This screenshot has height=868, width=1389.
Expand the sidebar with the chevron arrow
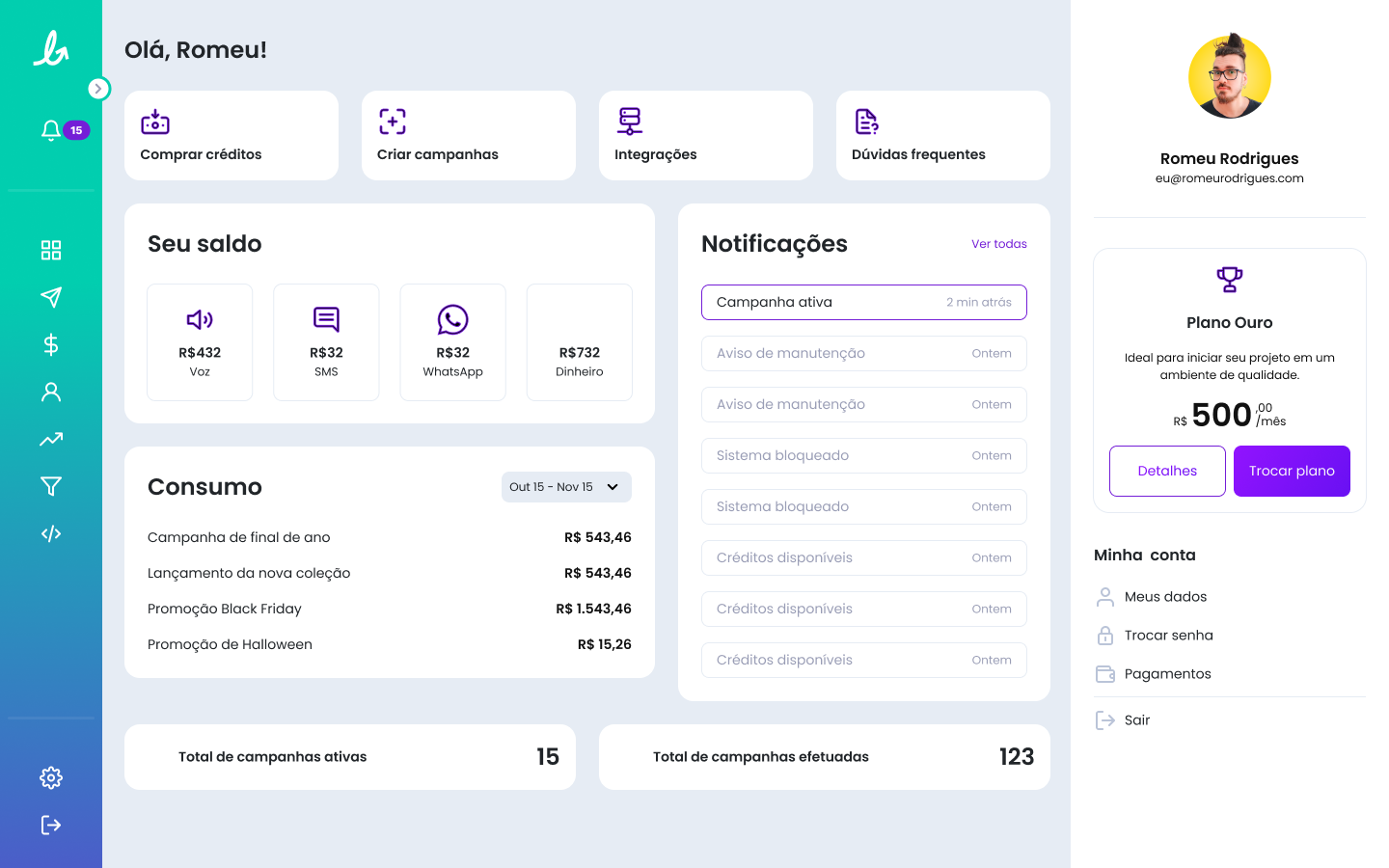point(97,89)
